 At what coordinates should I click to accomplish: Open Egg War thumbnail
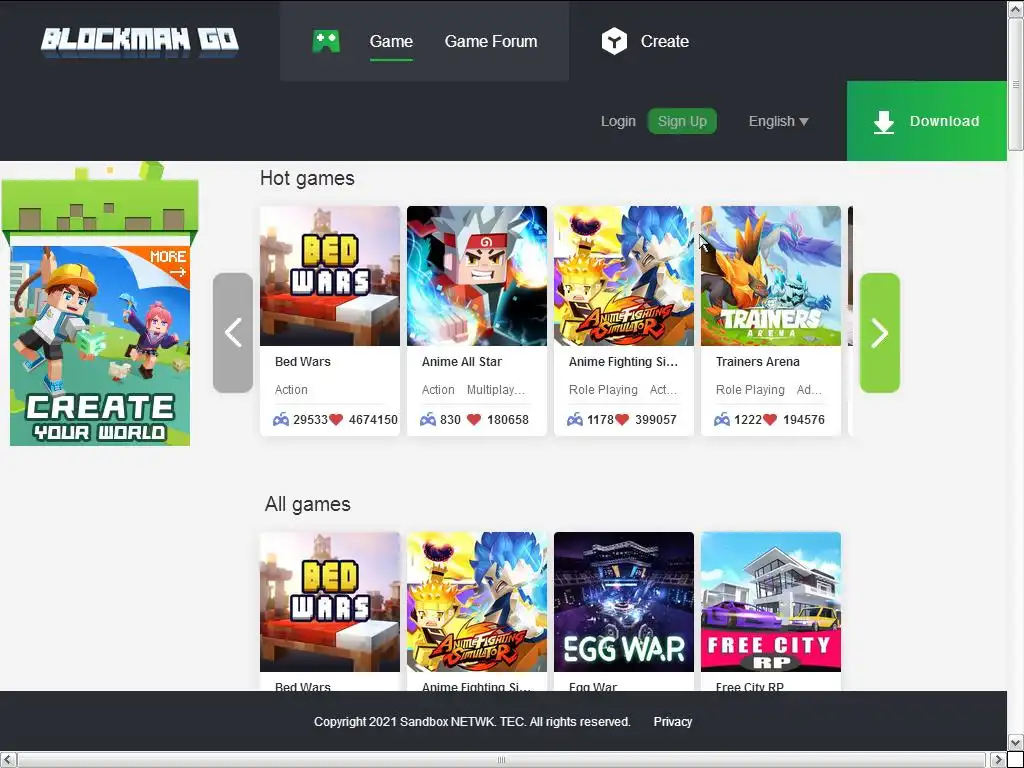pyautogui.click(x=624, y=601)
